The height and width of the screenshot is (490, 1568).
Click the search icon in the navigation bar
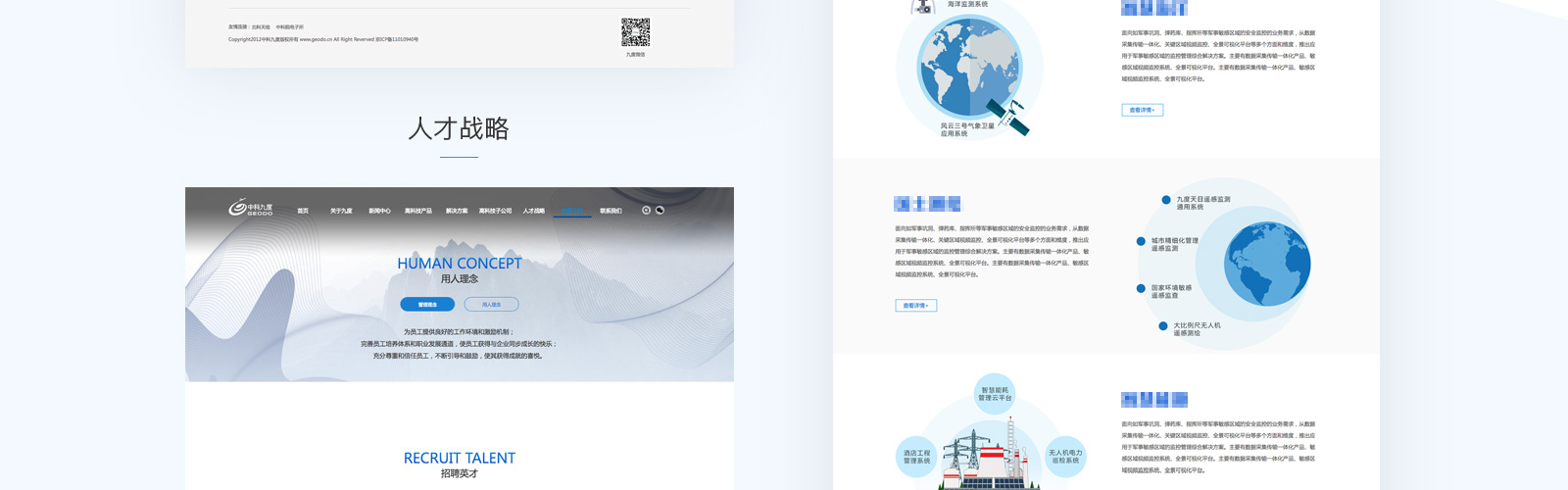[x=646, y=210]
